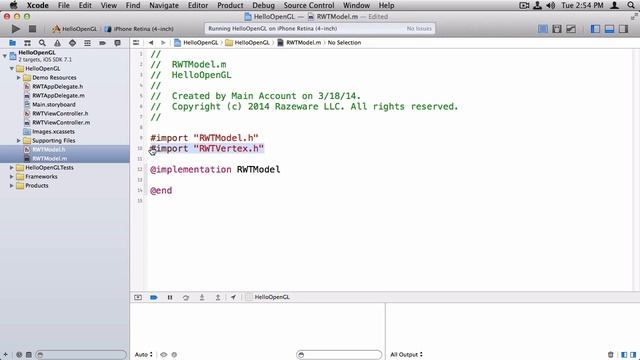640x360 pixels.
Task: Open the Apple menu
Action: [13, 5]
